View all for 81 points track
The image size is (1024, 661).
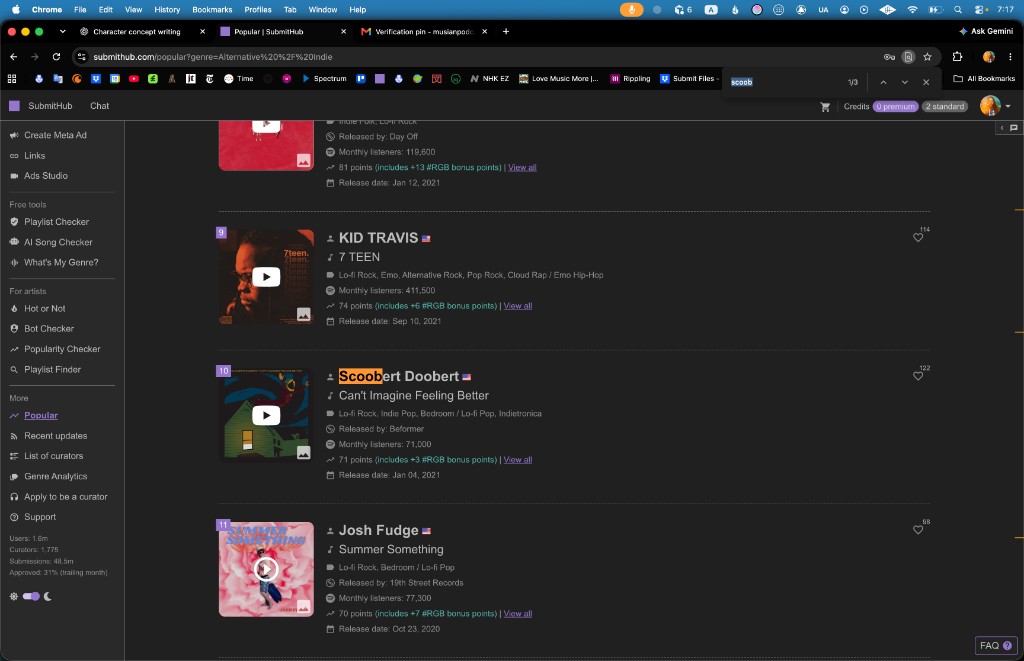click(x=522, y=168)
